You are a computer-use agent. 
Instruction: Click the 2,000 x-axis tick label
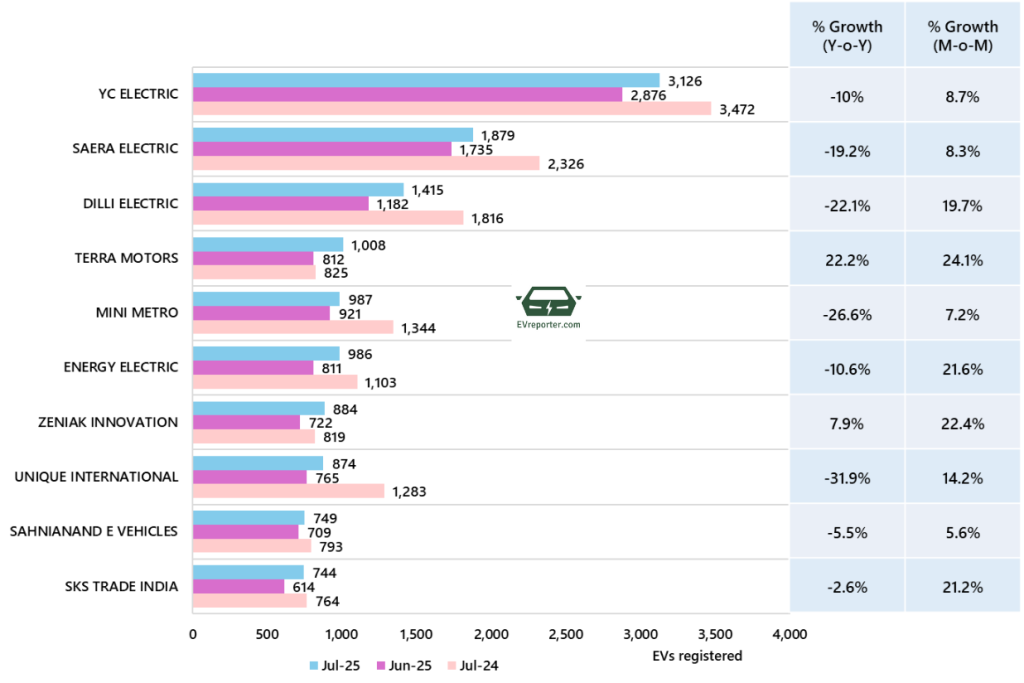pos(491,635)
